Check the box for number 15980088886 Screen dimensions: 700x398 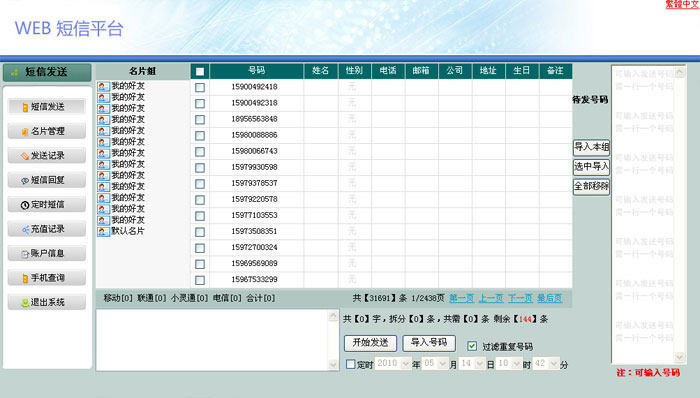point(200,136)
